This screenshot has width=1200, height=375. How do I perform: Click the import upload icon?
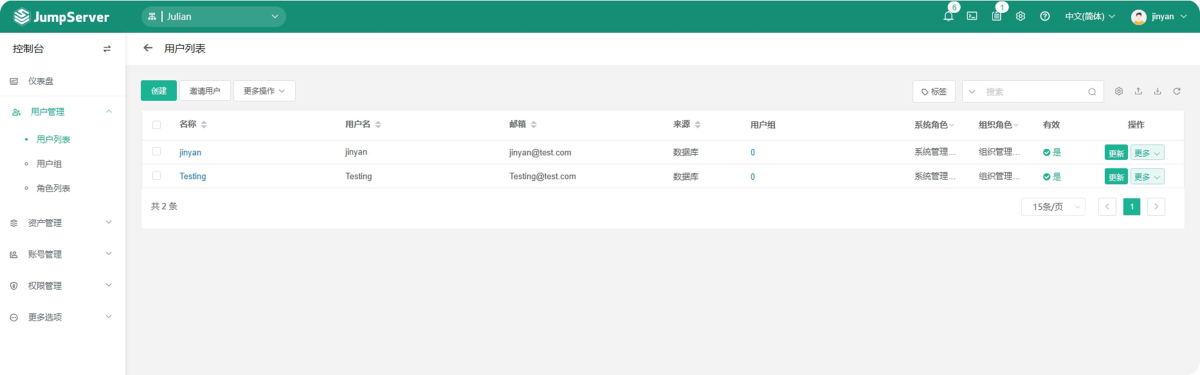(x=1138, y=91)
